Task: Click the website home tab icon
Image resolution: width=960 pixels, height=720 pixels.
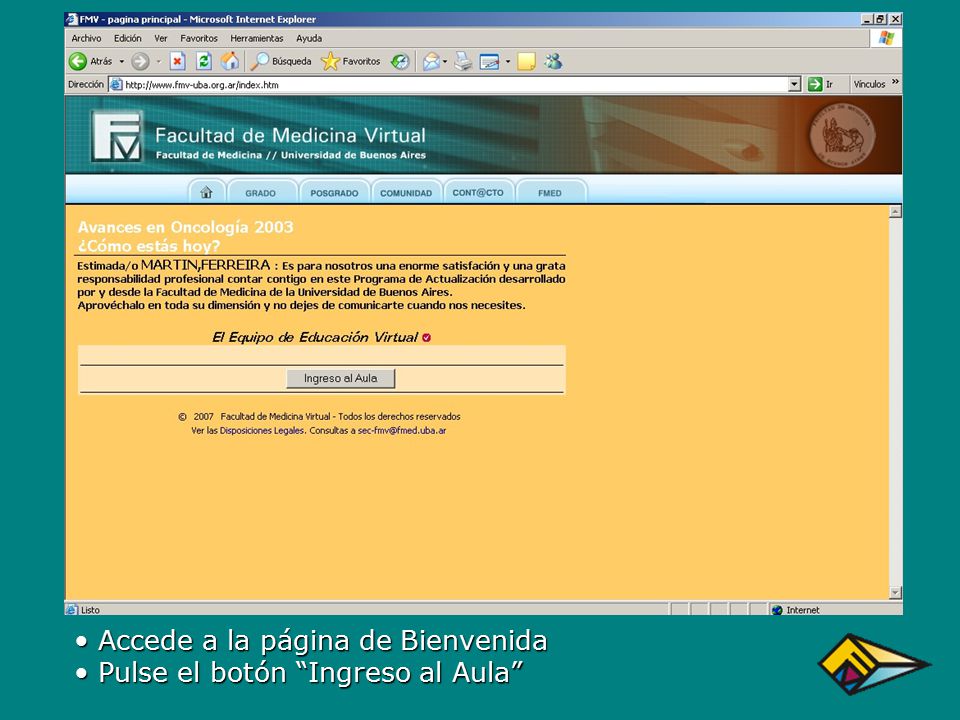Action: coord(206,192)
